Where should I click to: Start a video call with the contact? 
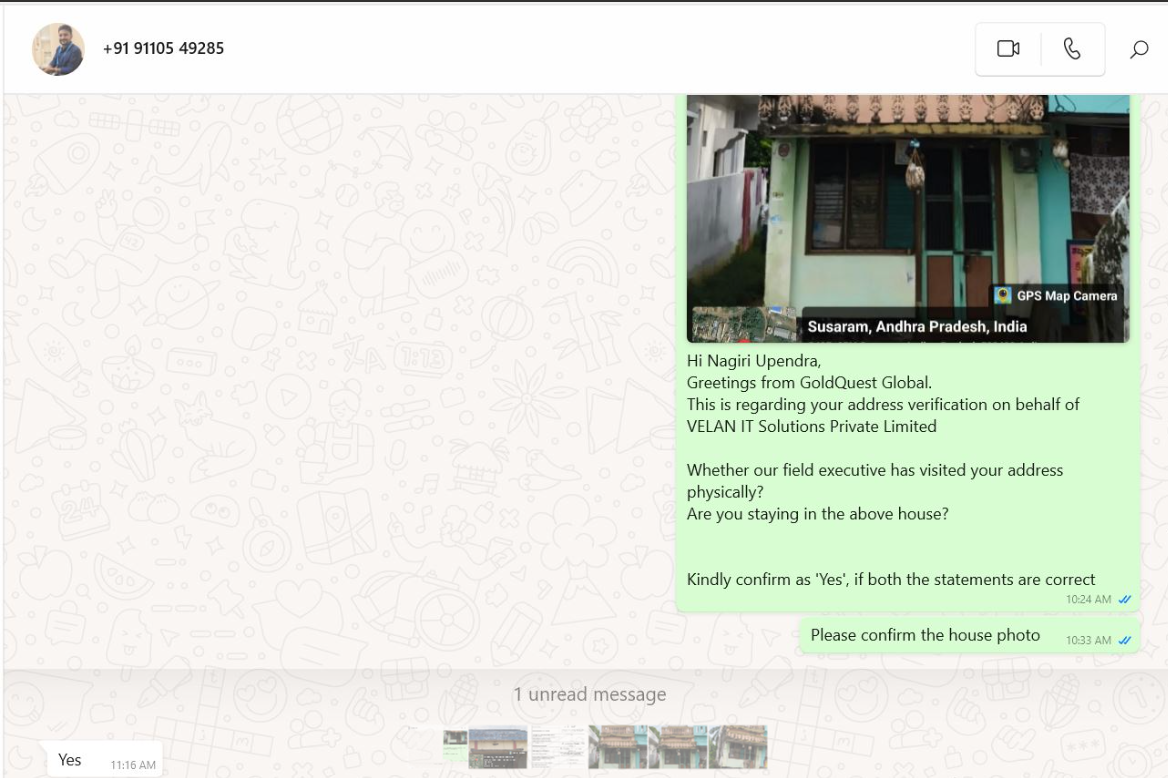1008,49
